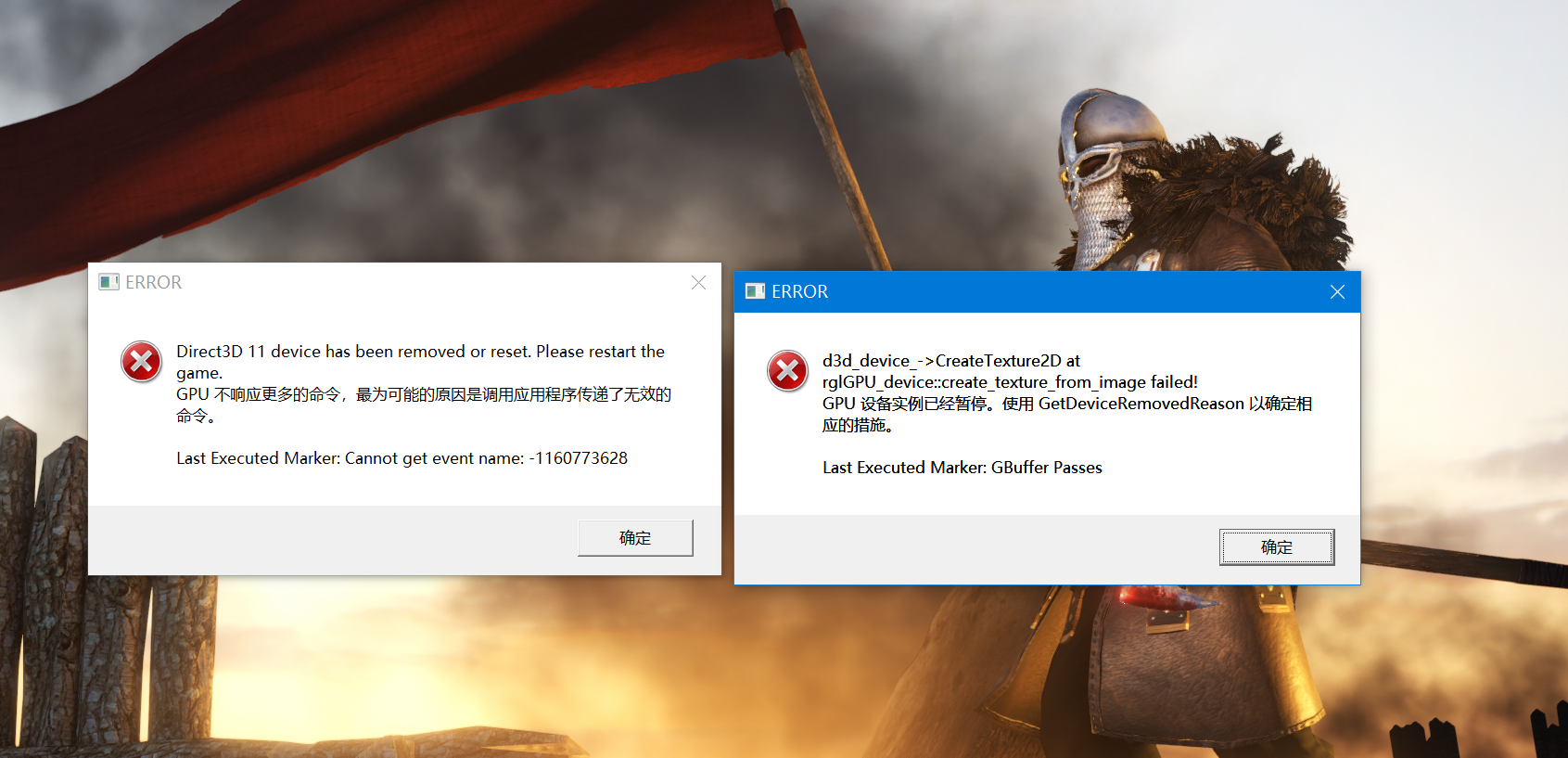Screen dimensions: 1568x758
Task: Click the 'd3d_device_->CreateTexture2D at' text
Action: pyautogui.click(x=951, y=361)
